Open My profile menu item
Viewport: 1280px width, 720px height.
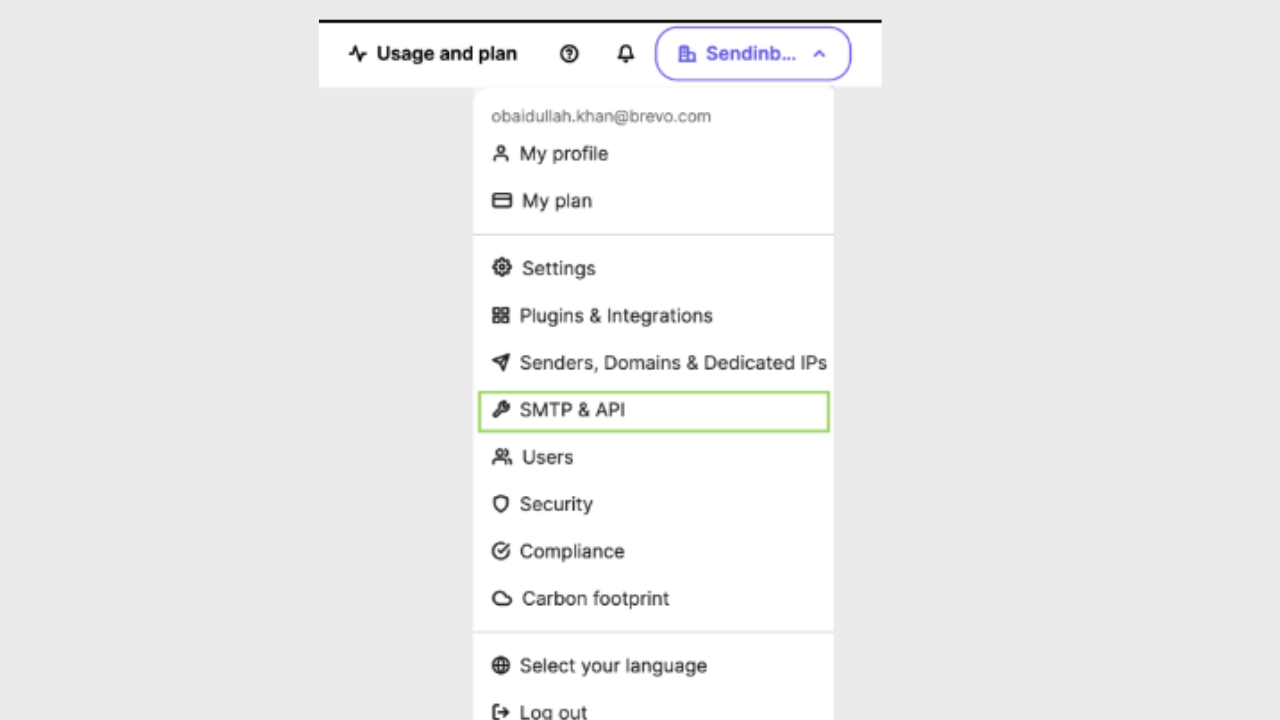click(564, 154)
